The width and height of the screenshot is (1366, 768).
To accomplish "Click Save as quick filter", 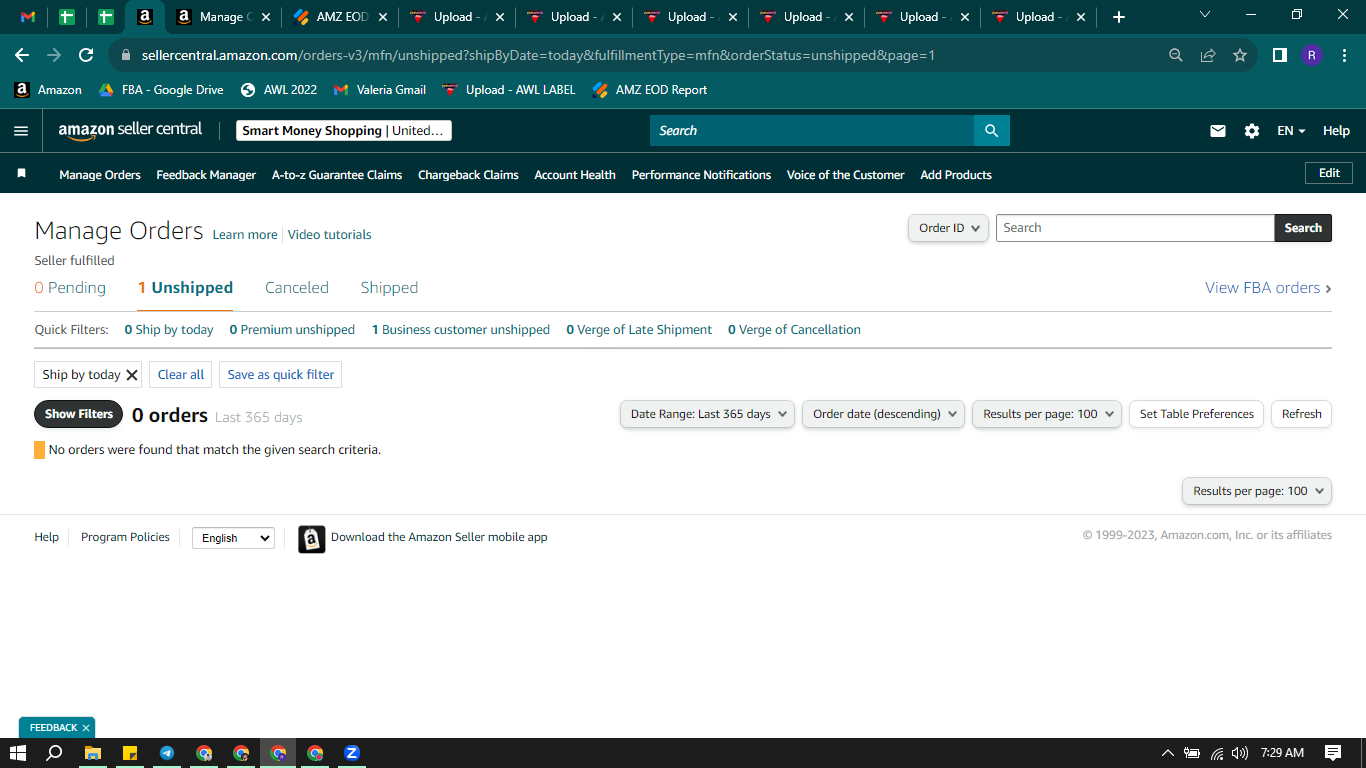I will 281,375.
